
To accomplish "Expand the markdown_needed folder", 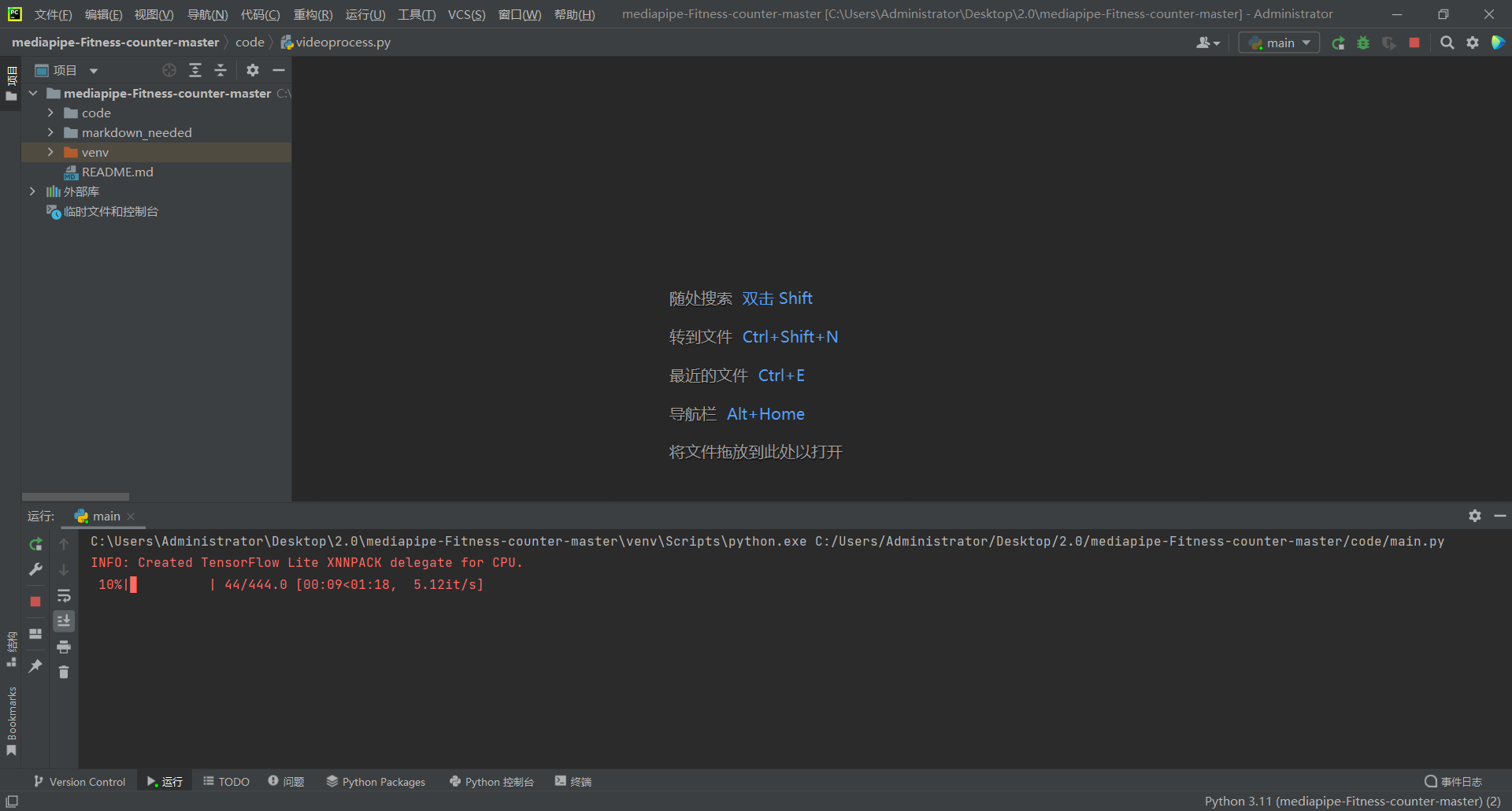I will click(50, 132).
